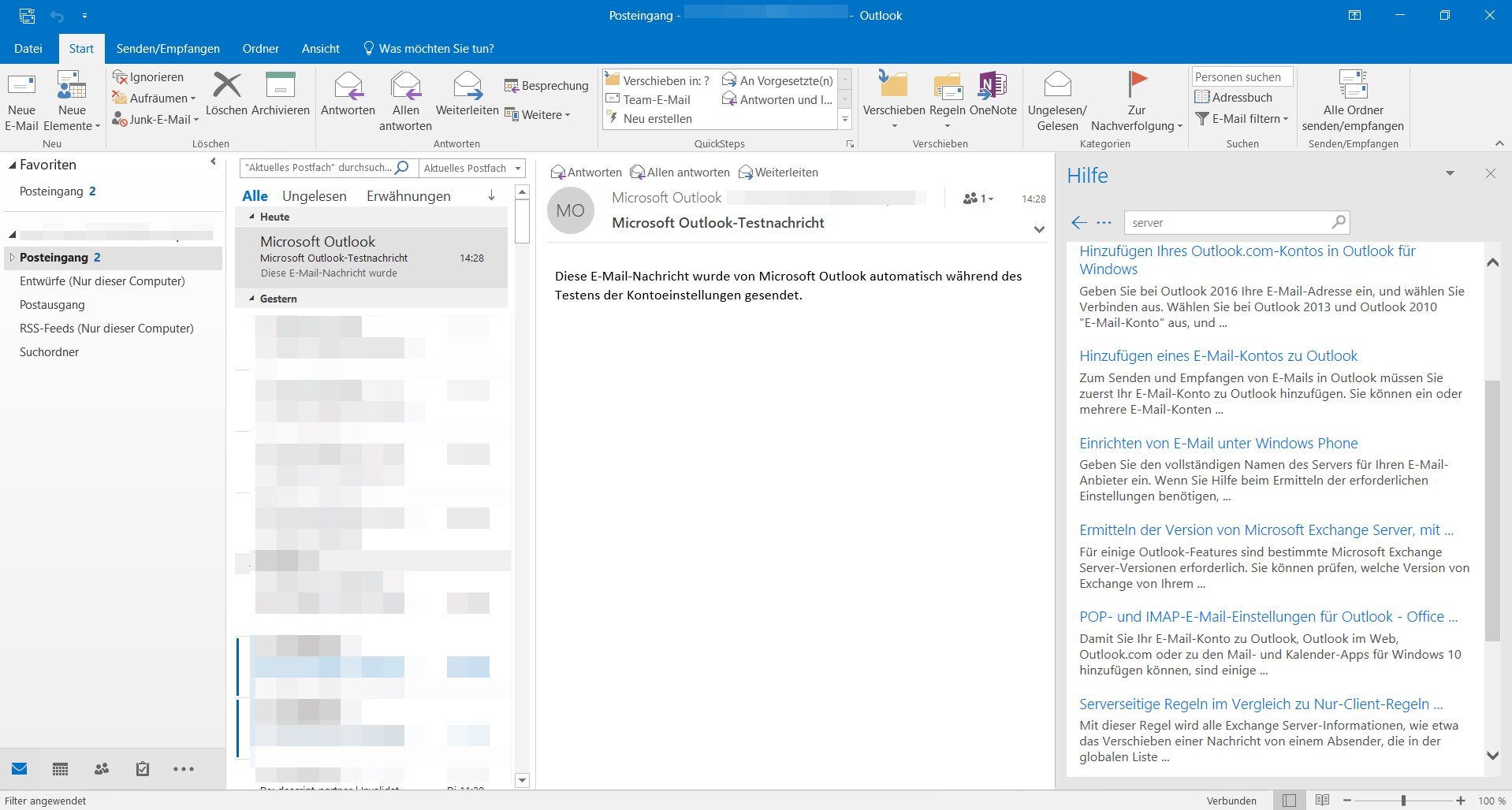Open the Aufräumen dropdown

click(154, 98)
